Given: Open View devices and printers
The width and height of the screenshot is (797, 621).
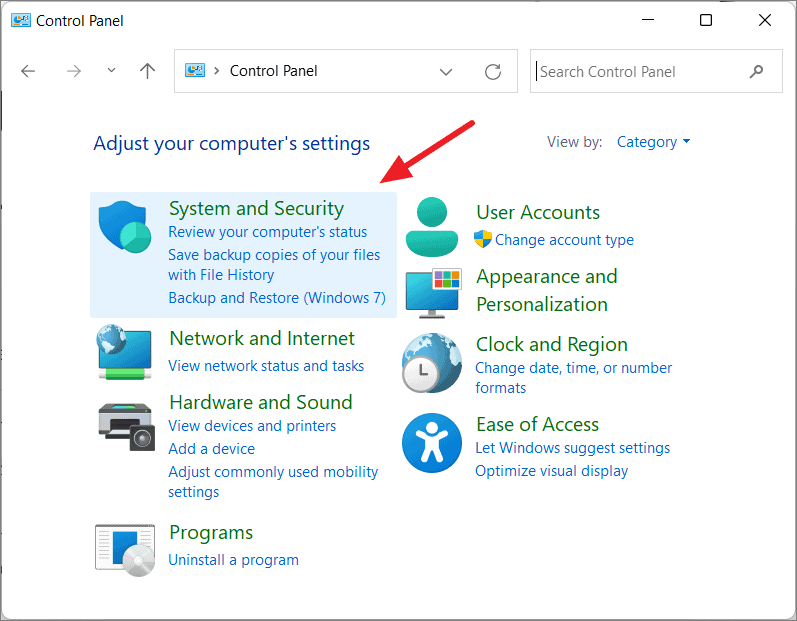Looking at the screenshot, I should (252, 426).
